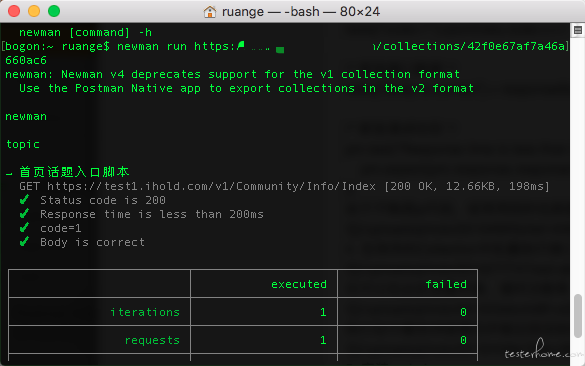The width and height of the screenshot is (585, 366).
Task: Click the GET test1.ihold.com request URL line
Action: [x=285, y=186]
